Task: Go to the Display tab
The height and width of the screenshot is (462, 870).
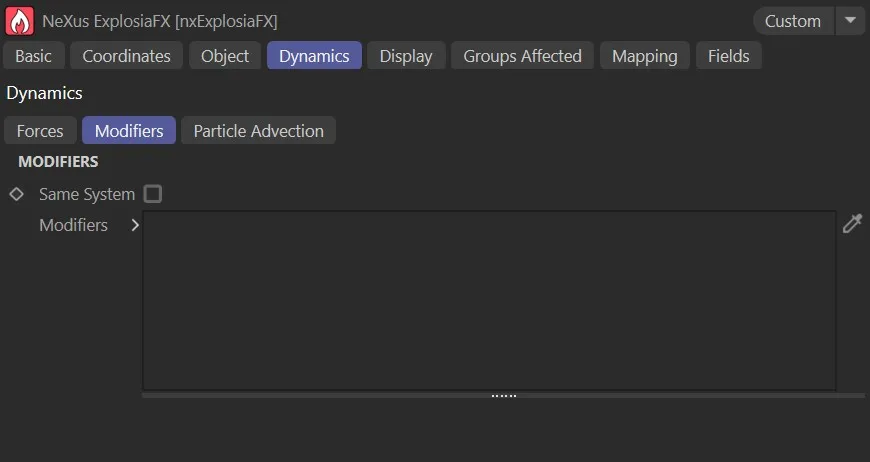Action: [406, 56]
